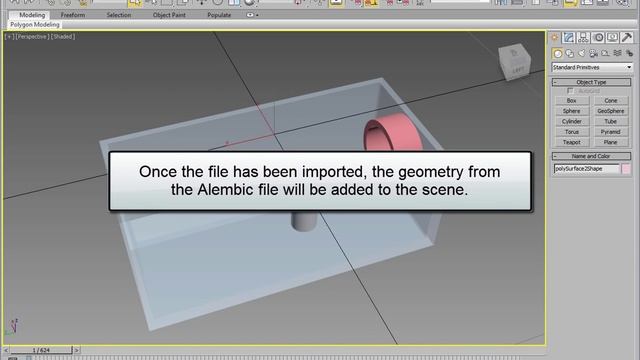This screenshot has height=360, width=640.
Task: Create a Teapot primitive
Action: (x=571, y=142)
